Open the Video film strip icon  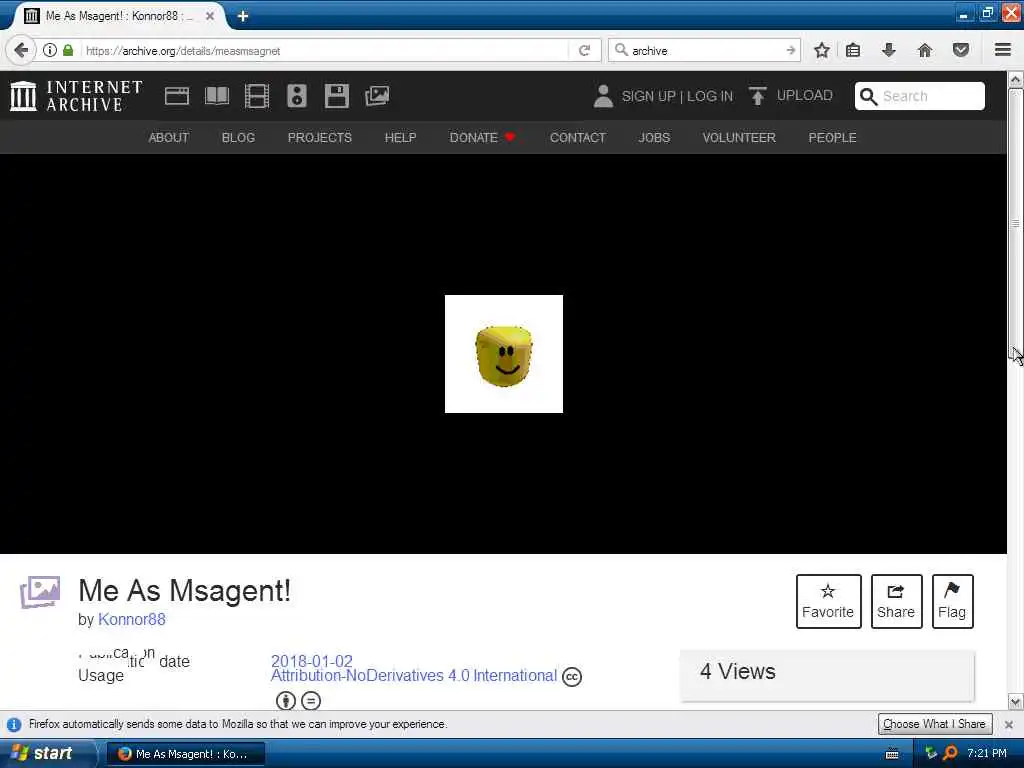coord(257,96)
